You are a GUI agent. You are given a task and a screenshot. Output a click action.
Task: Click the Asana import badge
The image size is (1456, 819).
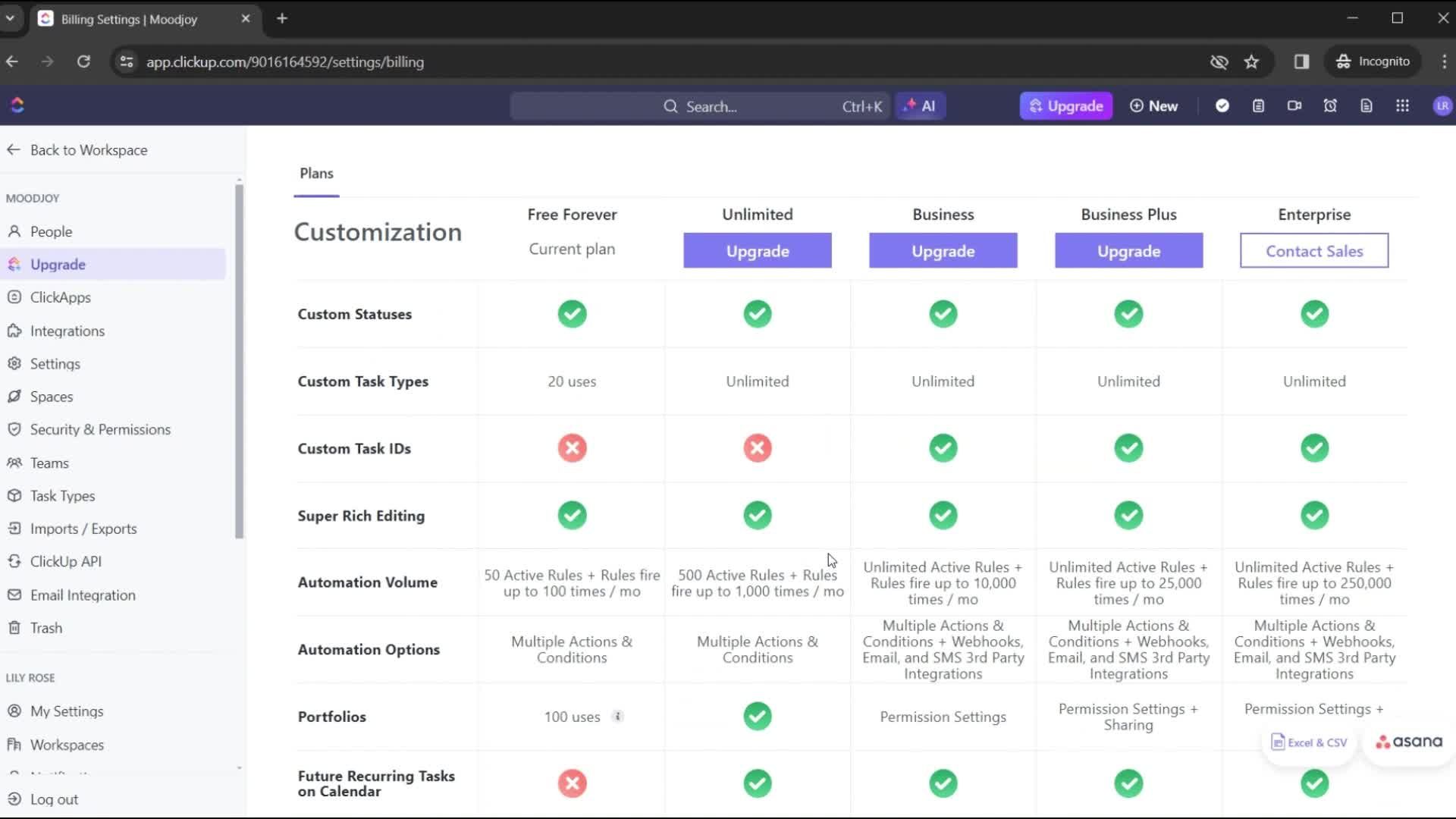click(1409, 742)
